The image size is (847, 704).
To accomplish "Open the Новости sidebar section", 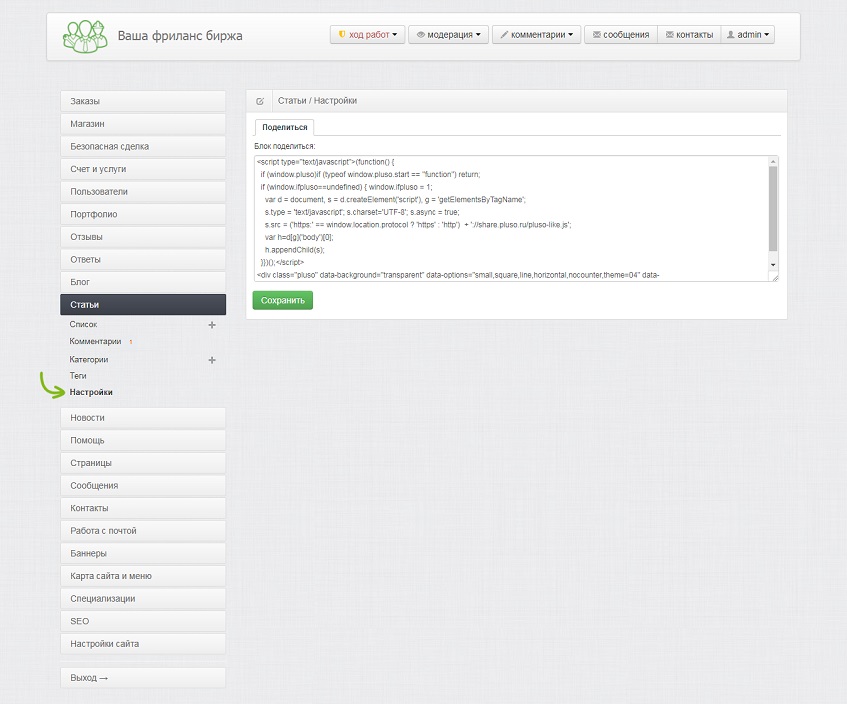I will click(x=143, y=418).
